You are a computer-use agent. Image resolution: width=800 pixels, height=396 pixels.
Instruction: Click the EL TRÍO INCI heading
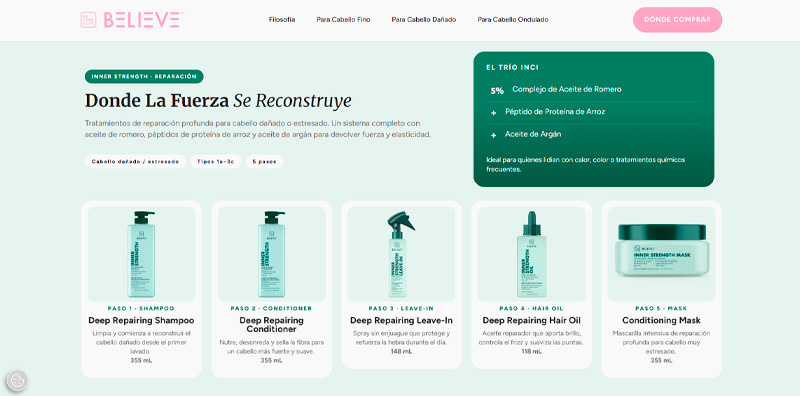click(x=512, y=67)
